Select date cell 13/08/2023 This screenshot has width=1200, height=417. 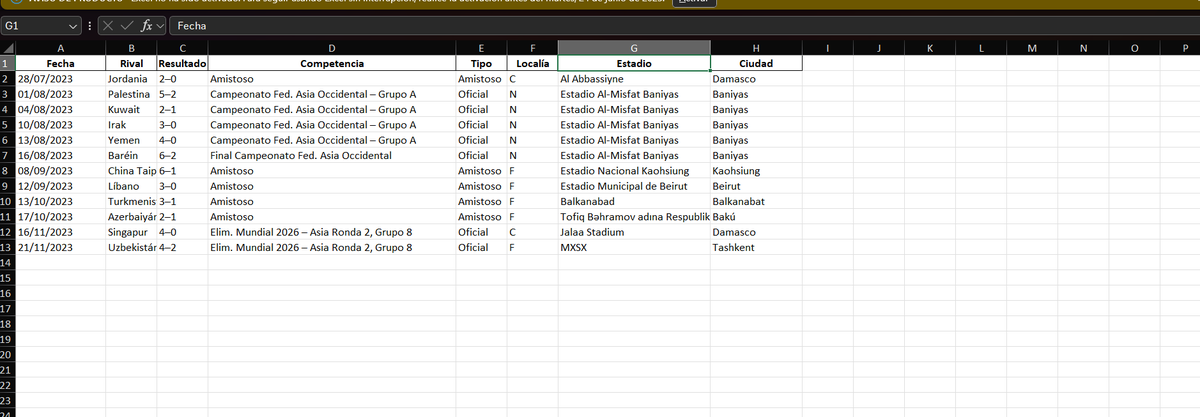[x=60, y=140]
